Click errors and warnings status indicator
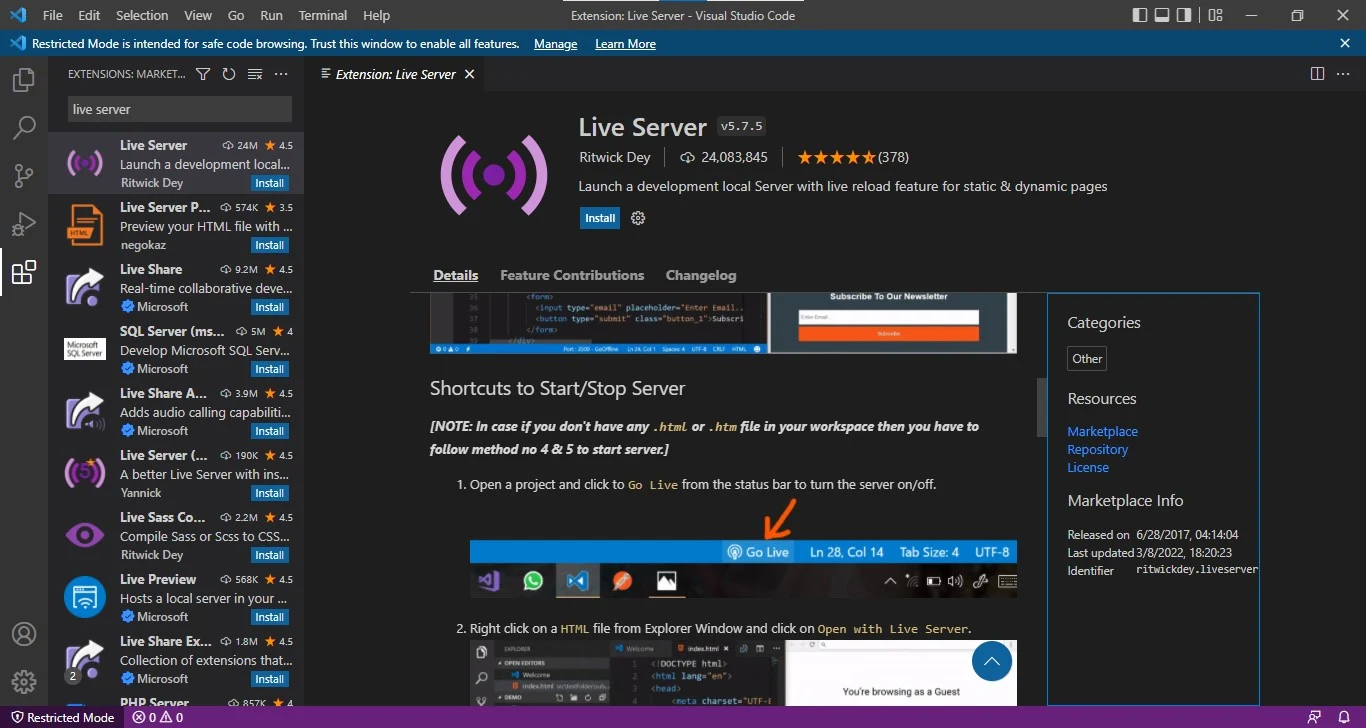The height and width of the screenshot is (728, 1366). [158, 717]
